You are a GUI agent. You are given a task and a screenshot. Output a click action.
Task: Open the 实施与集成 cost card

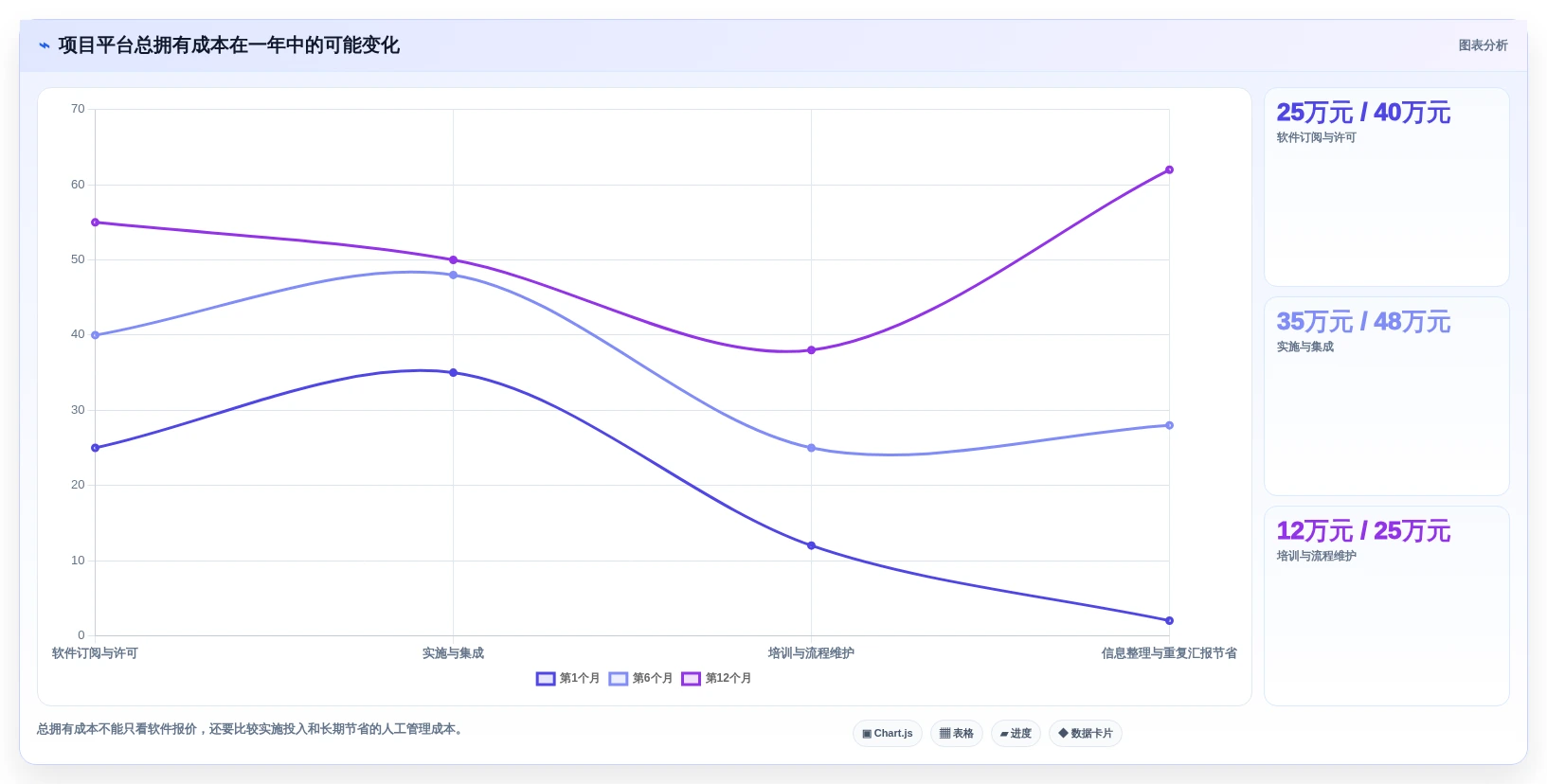click(x=1386, y=397)
